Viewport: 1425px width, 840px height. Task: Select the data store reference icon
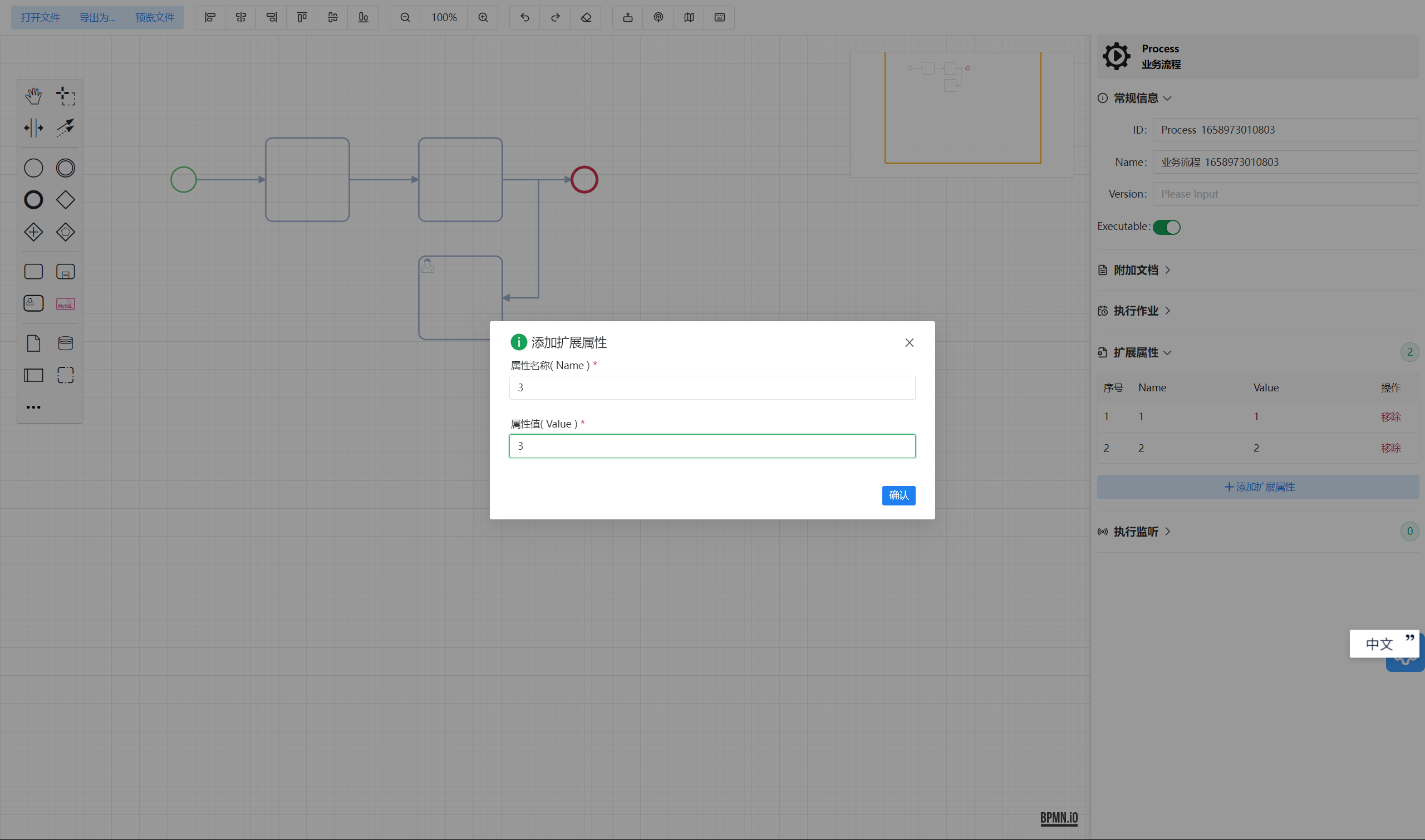pyautogui.click(x=66, y=343)
